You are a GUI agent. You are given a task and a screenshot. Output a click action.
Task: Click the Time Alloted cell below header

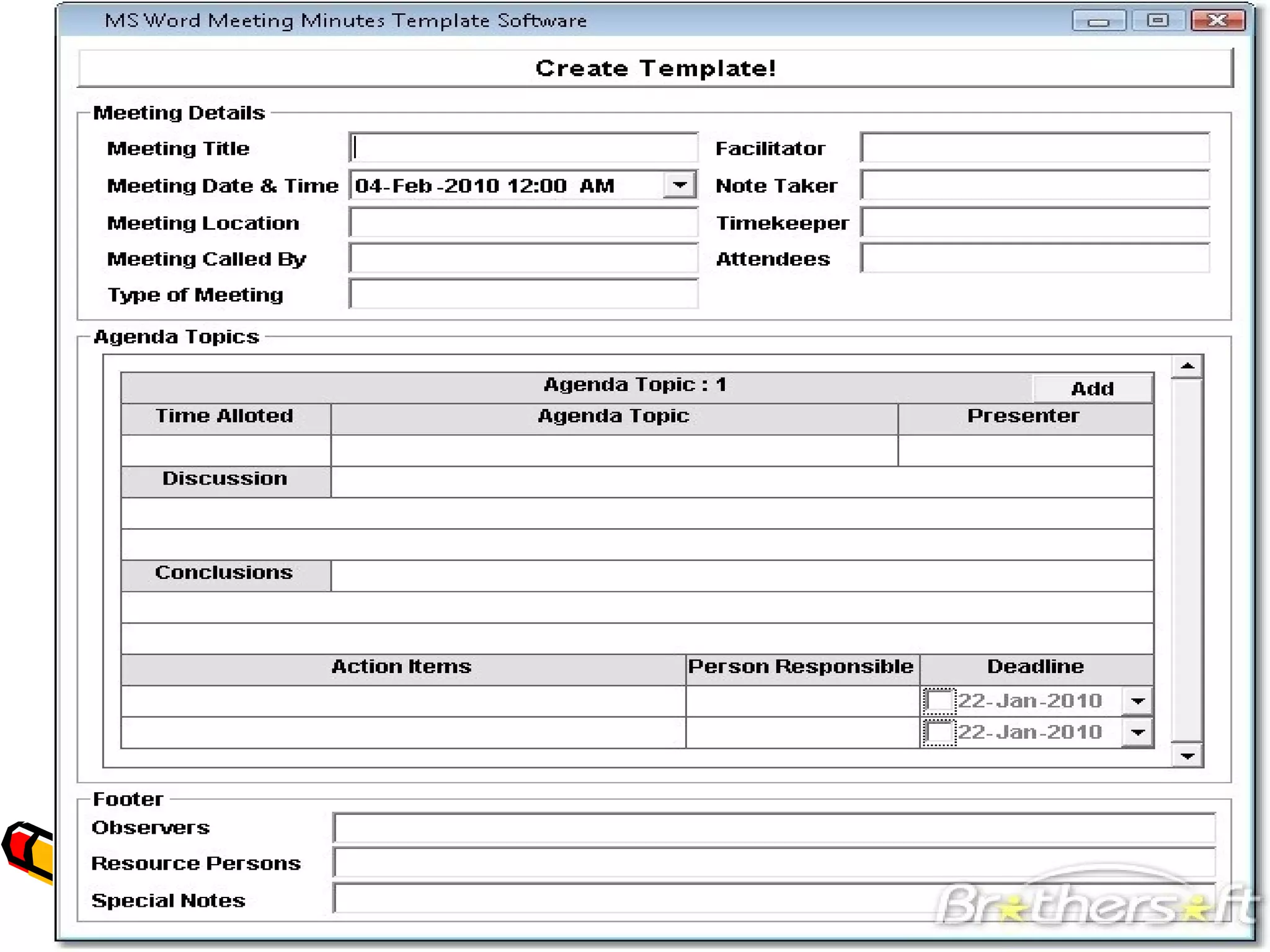coord(226,451)
